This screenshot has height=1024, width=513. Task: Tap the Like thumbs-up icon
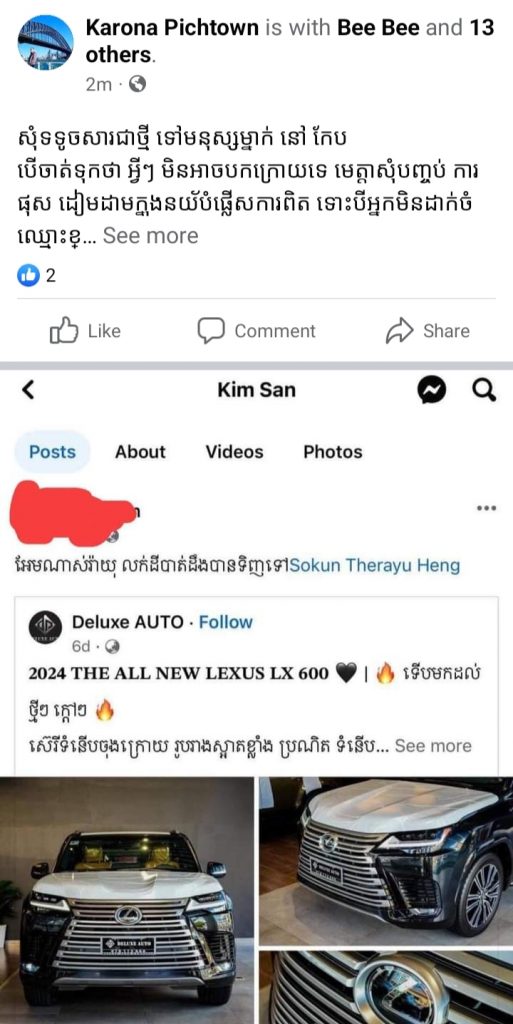pos(64,330)
